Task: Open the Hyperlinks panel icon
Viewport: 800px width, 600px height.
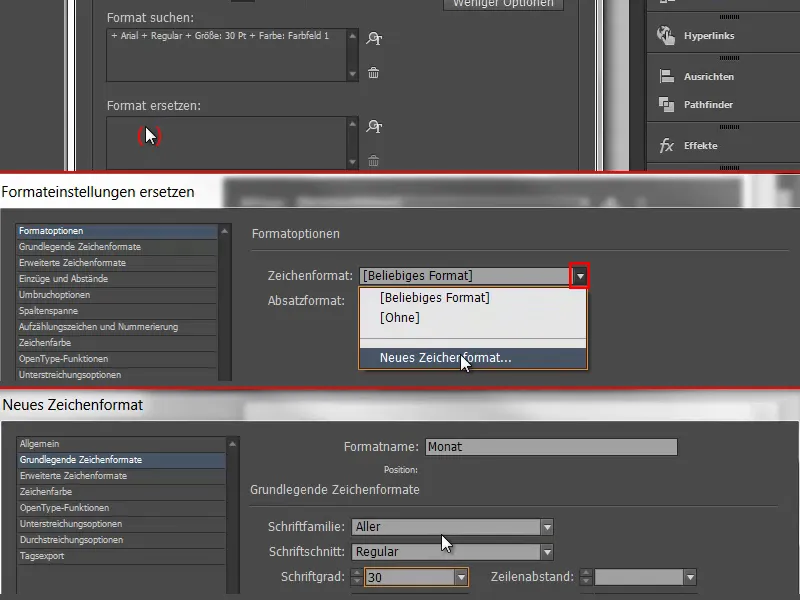Action: tap(666, 36)
